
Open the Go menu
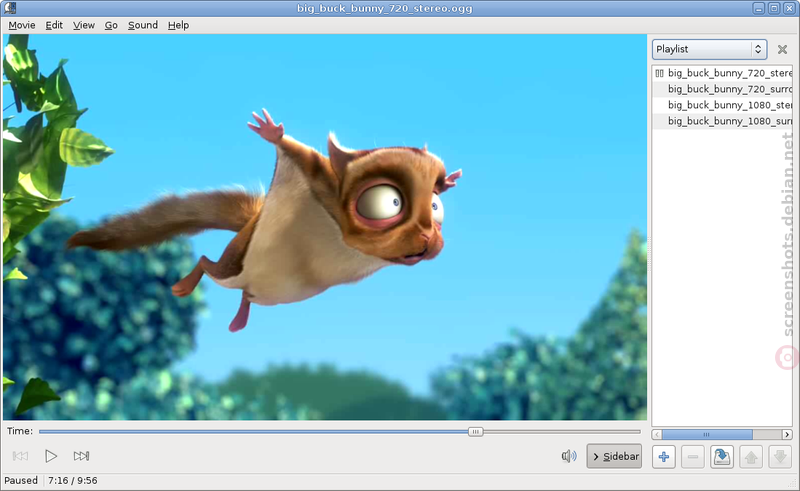(x=111, y=25)
